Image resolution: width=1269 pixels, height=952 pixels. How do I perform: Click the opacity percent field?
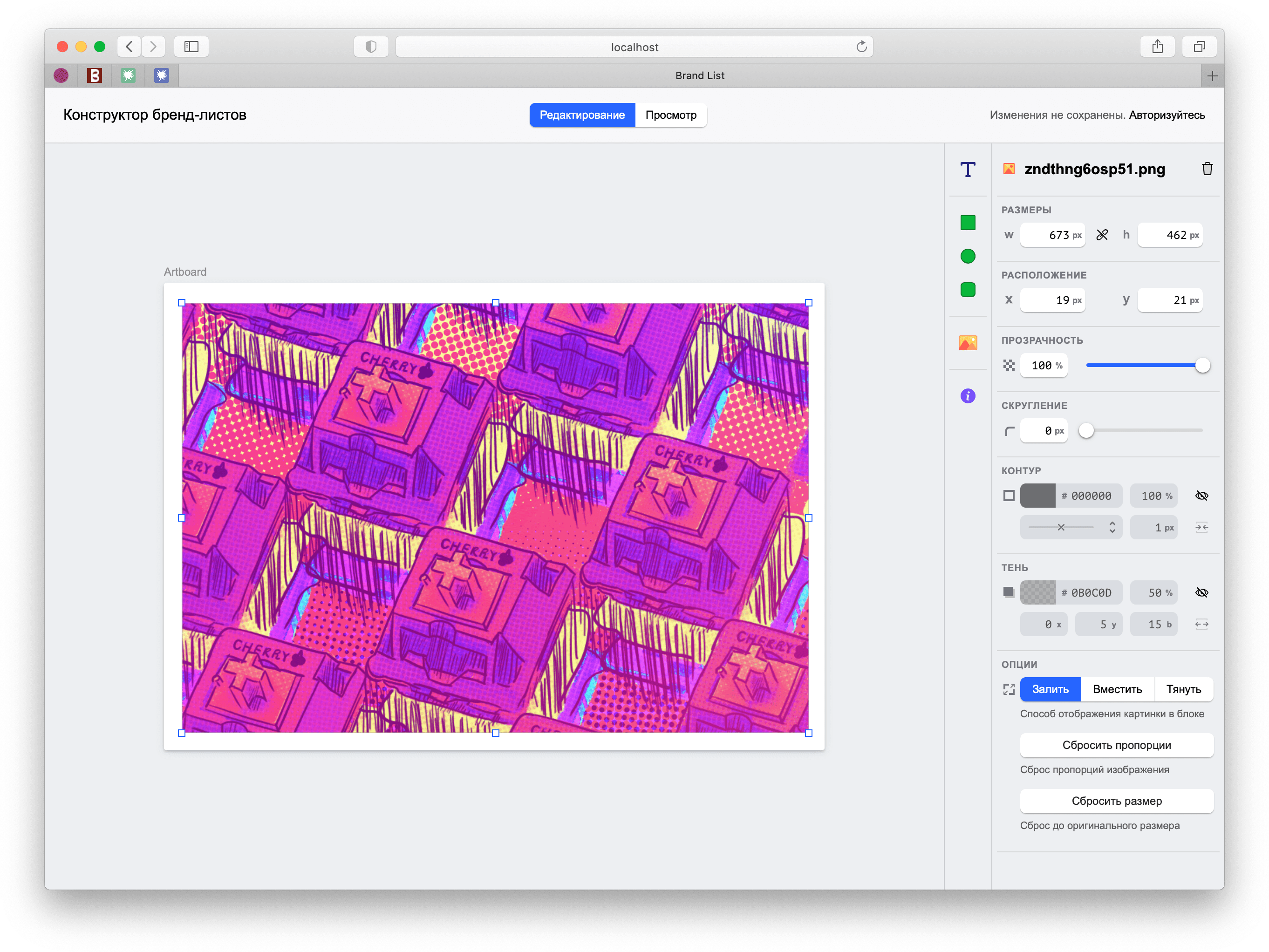(x=1044, y=365)
